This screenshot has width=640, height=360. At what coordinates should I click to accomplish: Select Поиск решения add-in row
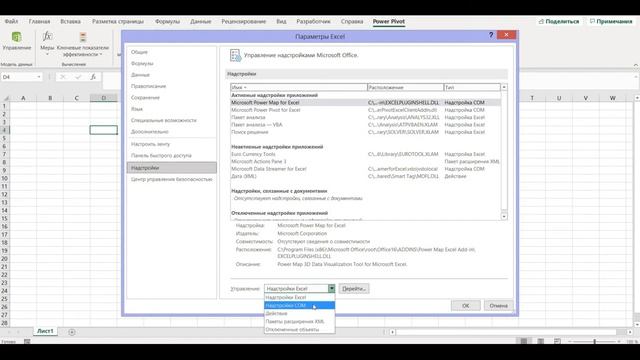click(365, 132)
